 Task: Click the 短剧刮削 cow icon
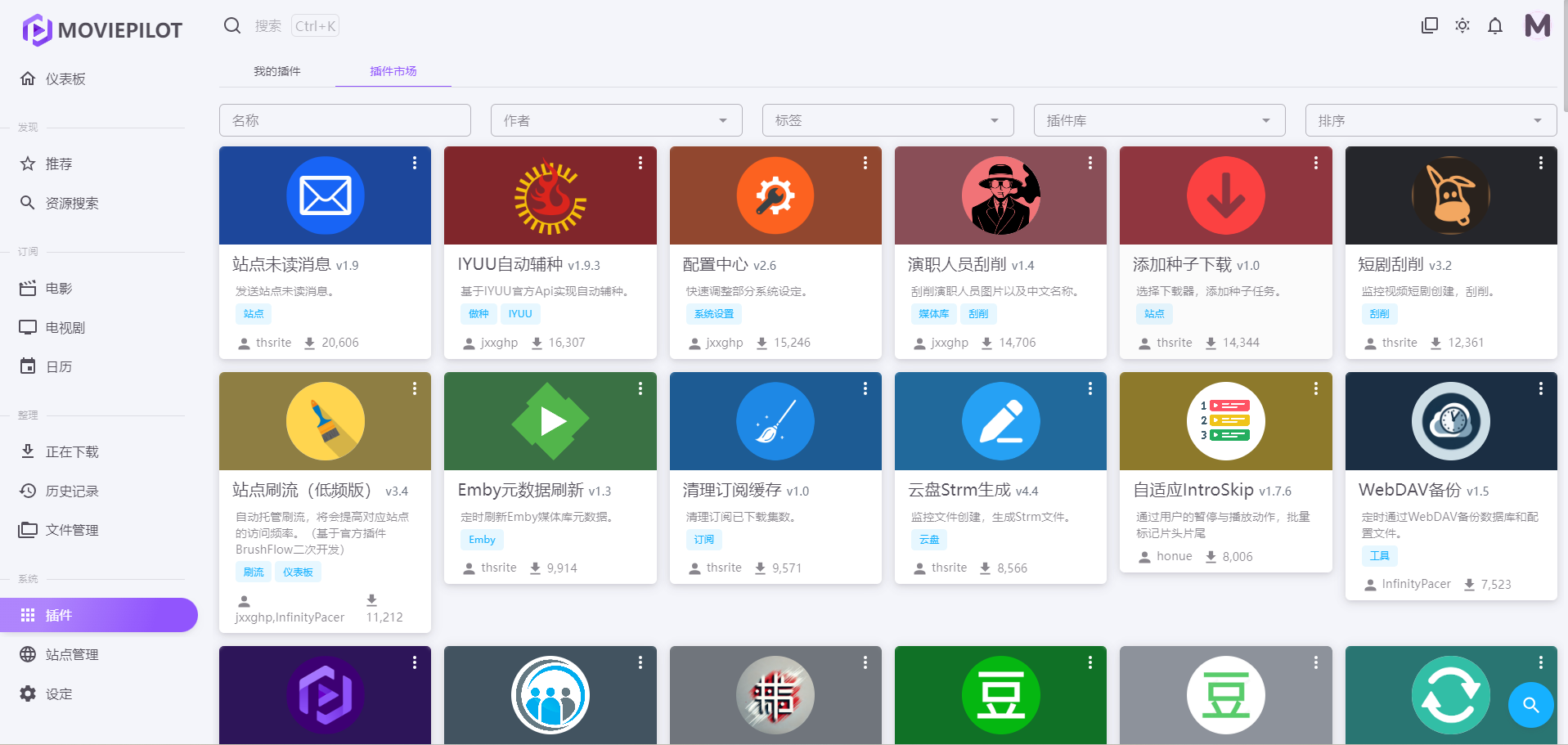click(x=1451, y=195)
